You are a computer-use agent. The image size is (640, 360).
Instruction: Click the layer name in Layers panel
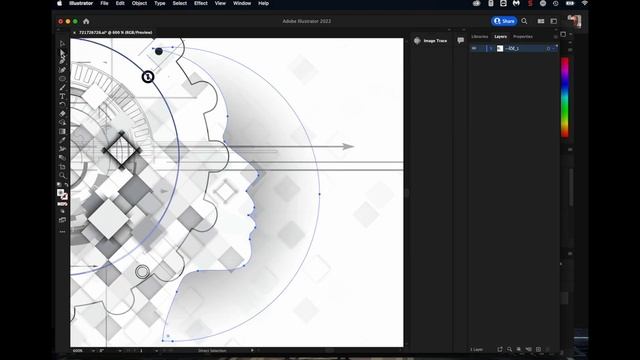point(512,49)
